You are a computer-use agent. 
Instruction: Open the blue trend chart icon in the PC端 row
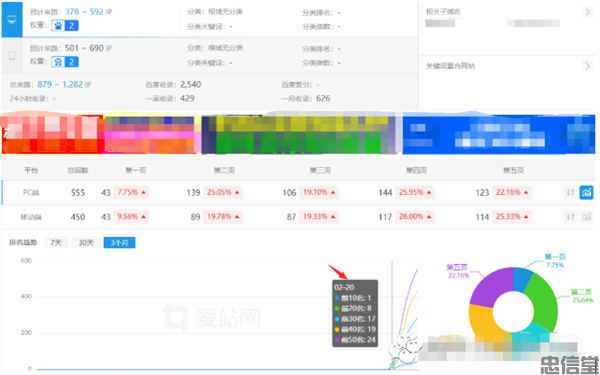[x=586, y=192]
